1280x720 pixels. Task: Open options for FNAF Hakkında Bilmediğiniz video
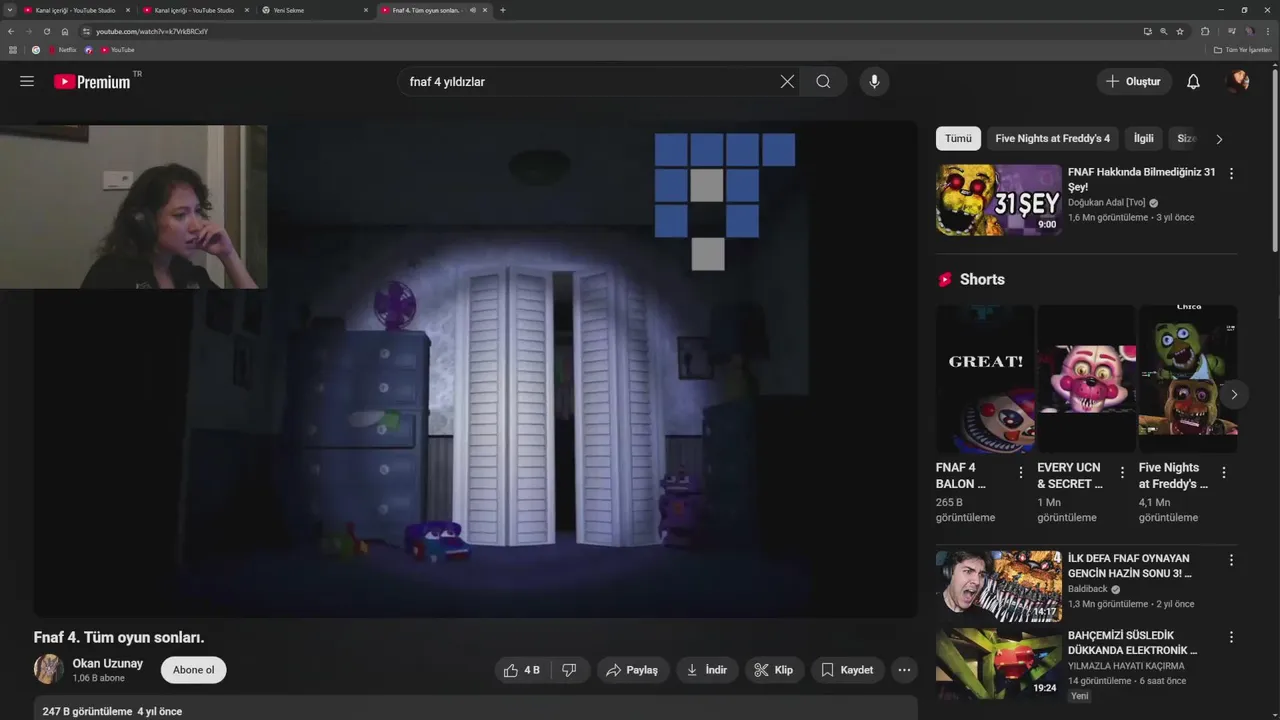[x=1231, y=174]
